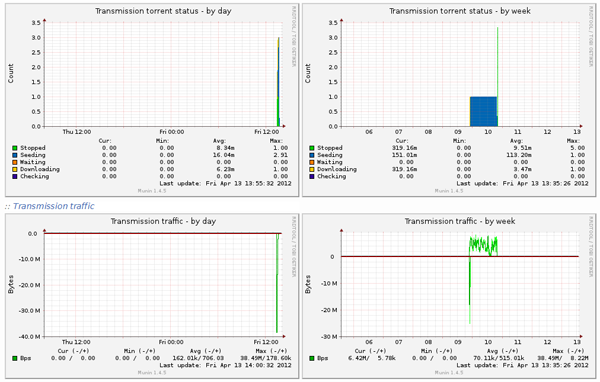Click green Bps swatch in traffic by week legend
Screen dimensions: 600x382
click(311, 358)
